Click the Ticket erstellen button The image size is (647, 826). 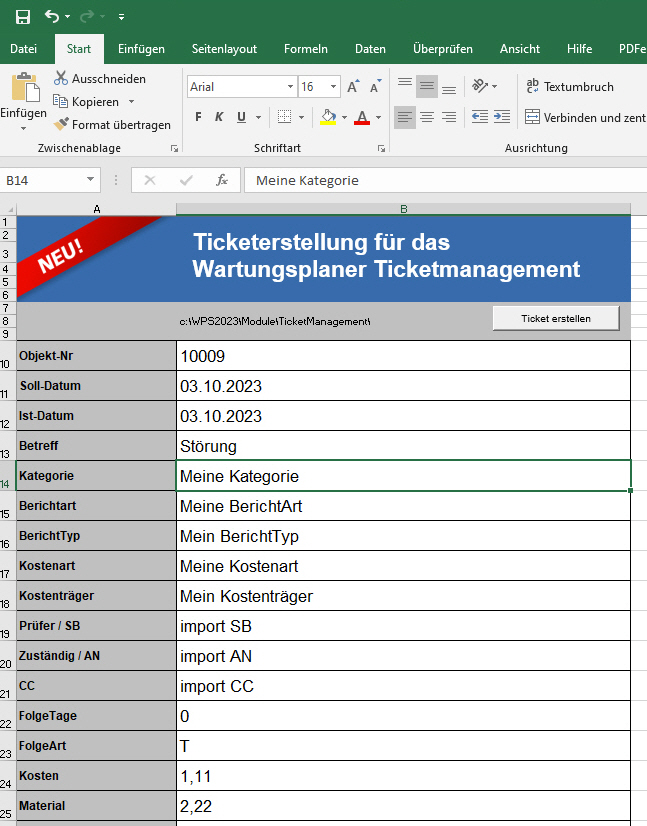[556, 319]
